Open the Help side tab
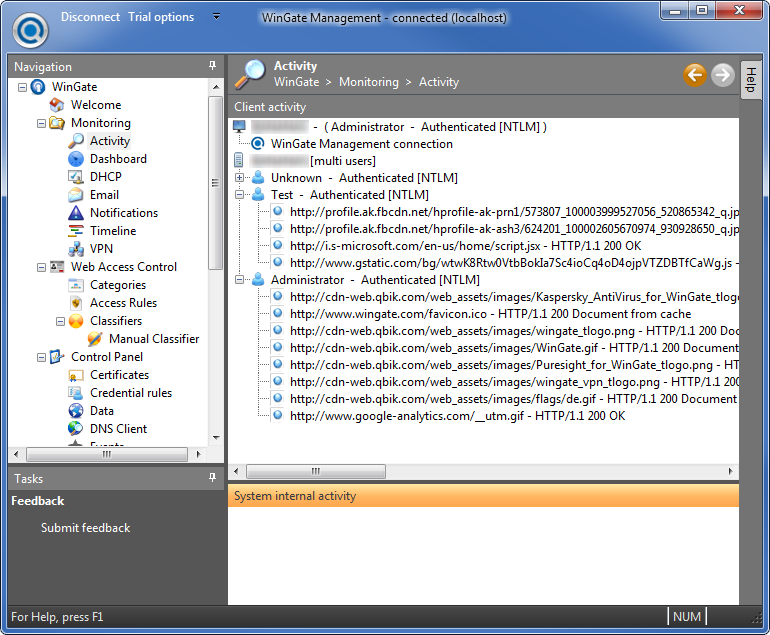 coord(750,80)
